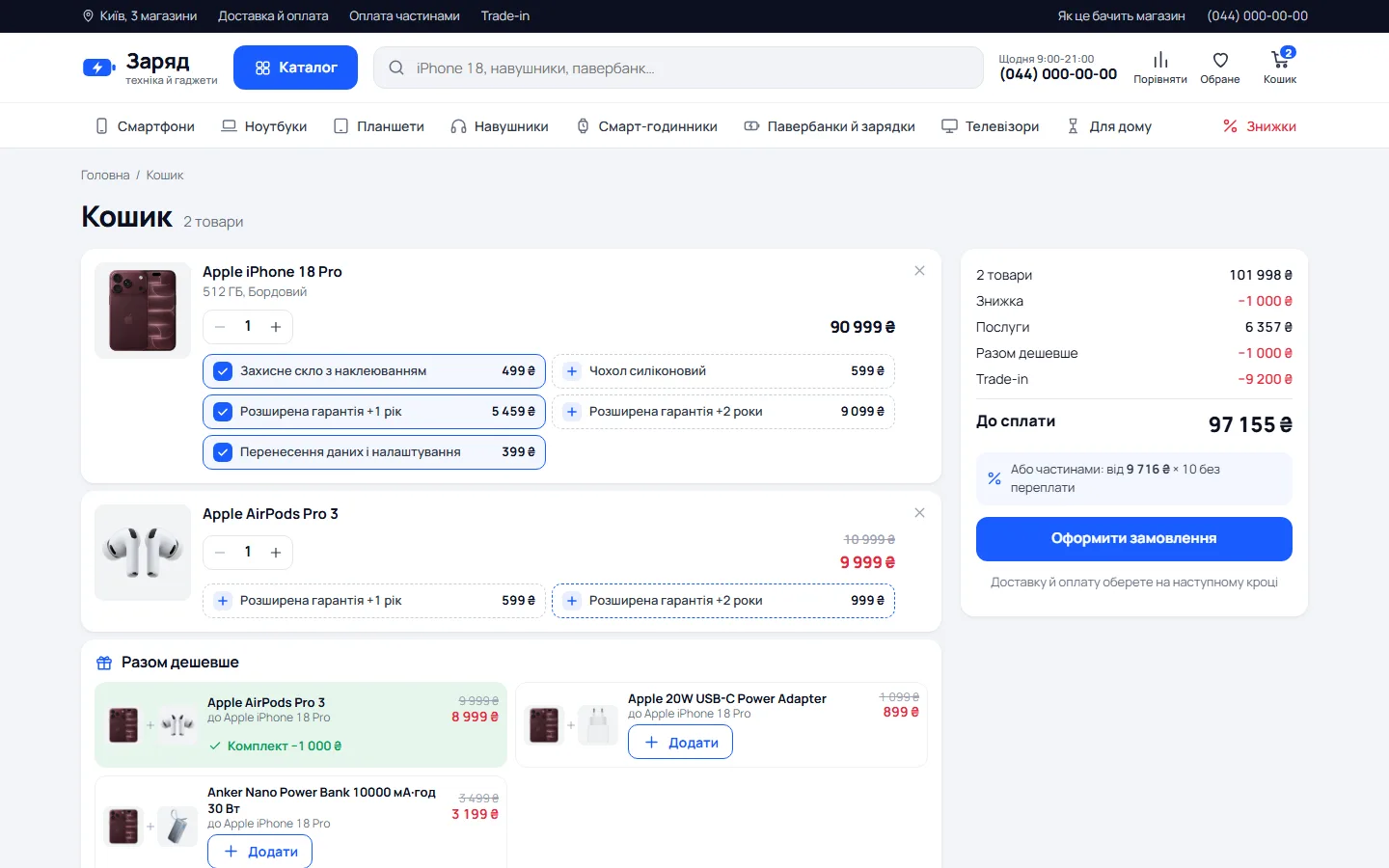Open the Доставка й оплата link
This screenshot has width=1389, height=868.
pyautogui.click(x=273, y=16)
